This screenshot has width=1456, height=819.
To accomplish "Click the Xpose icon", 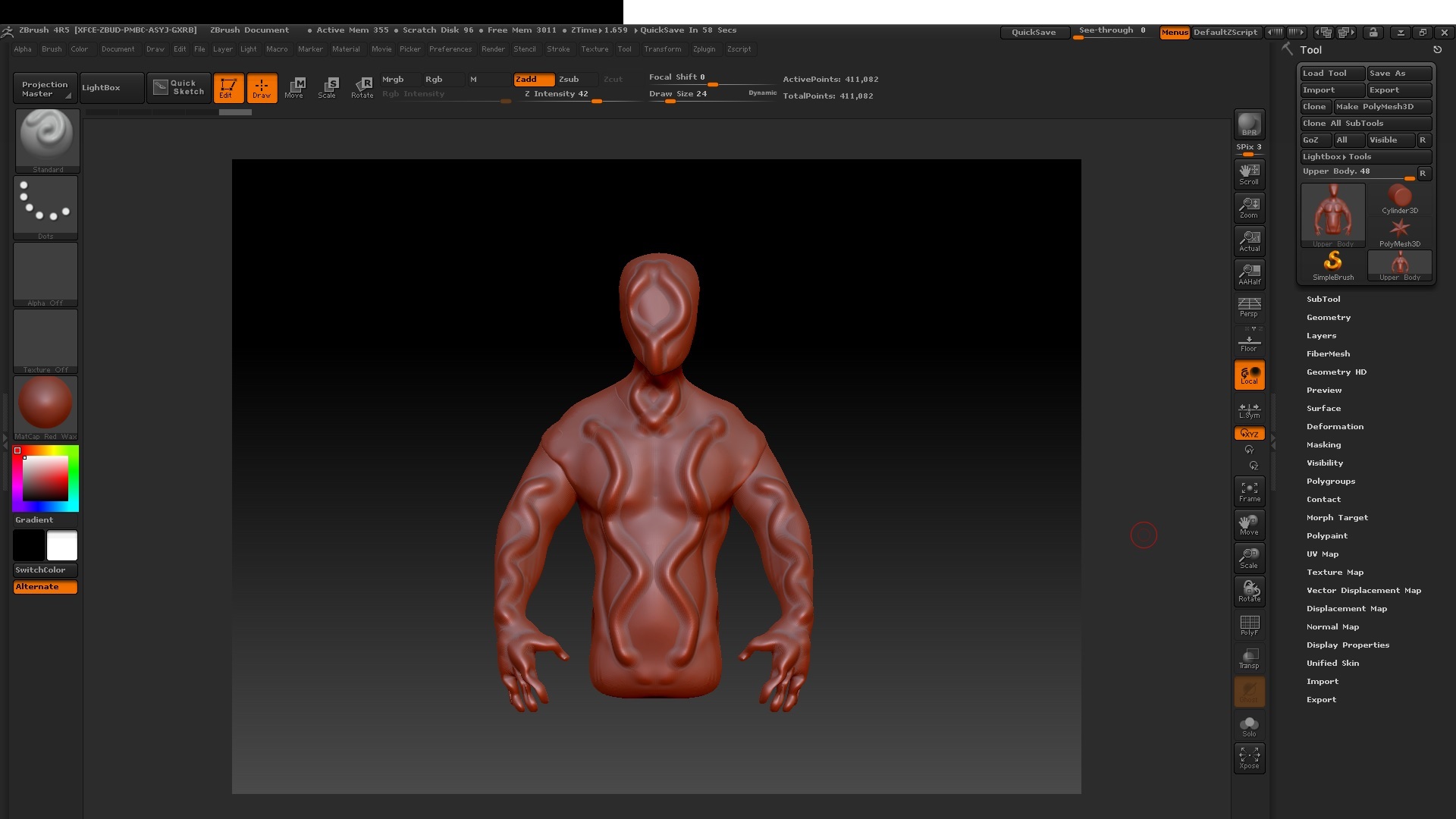I will click(1249, 758).
